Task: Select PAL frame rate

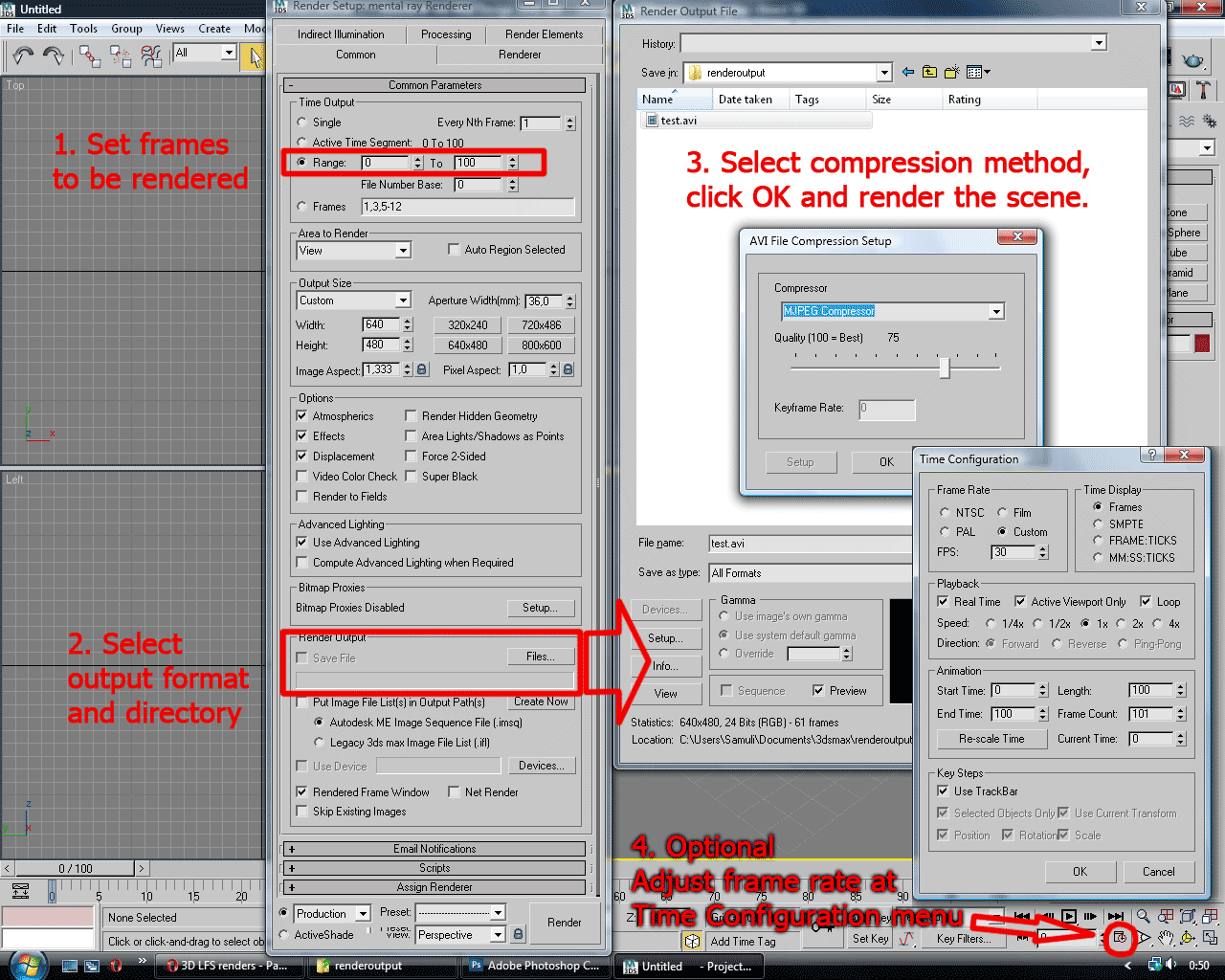Action: [x=946, y=532]
